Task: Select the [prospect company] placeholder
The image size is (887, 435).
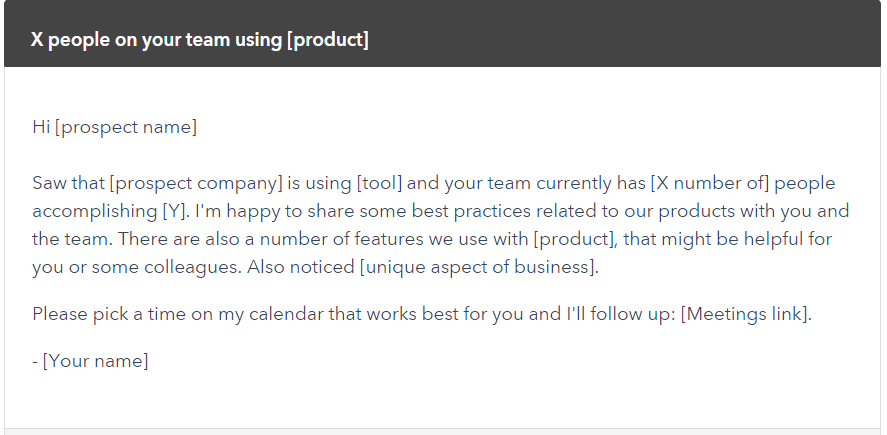Action: click(196, 183)
